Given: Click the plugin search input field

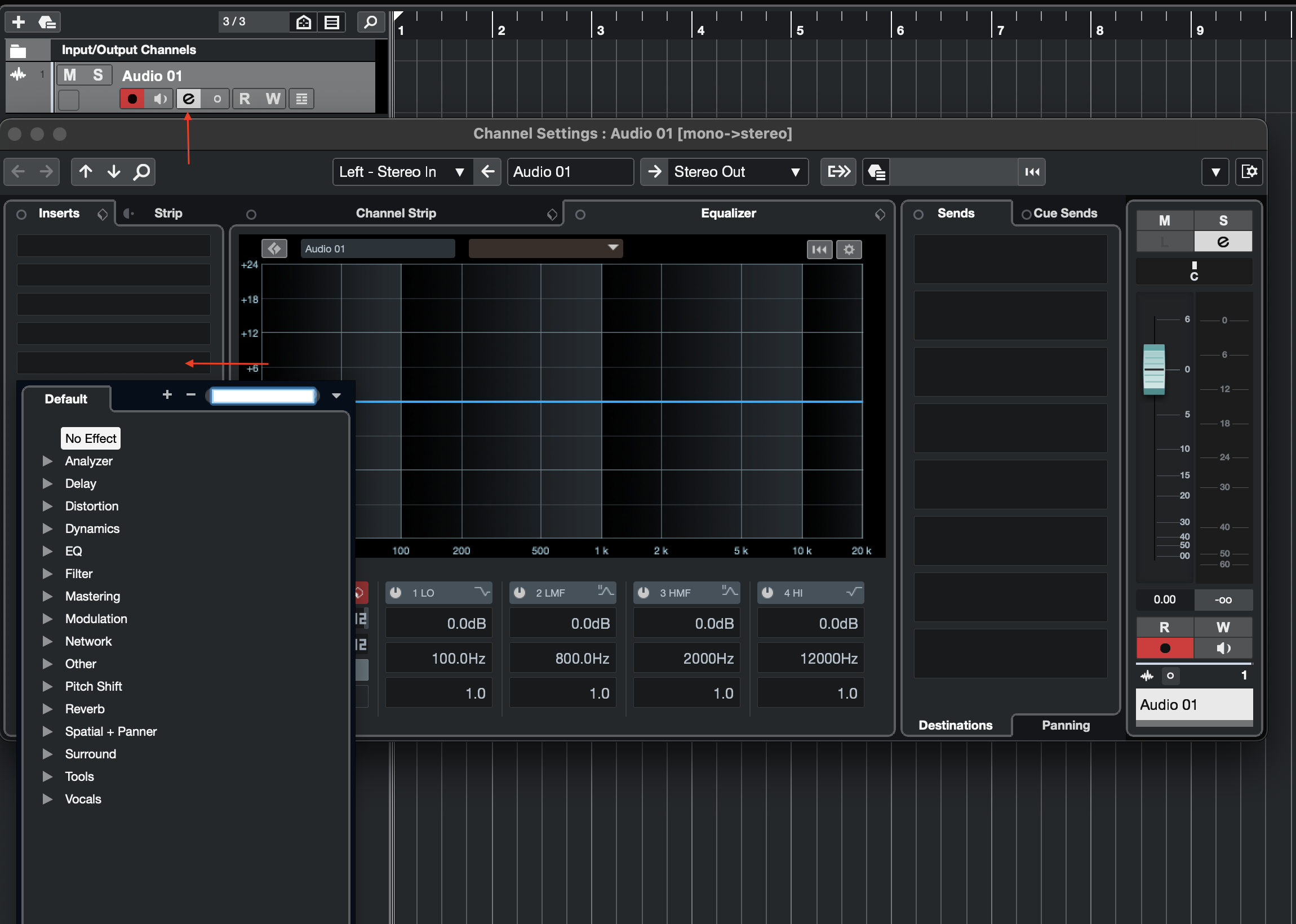Looking at the screenshot, I should [x=263, y=396].
